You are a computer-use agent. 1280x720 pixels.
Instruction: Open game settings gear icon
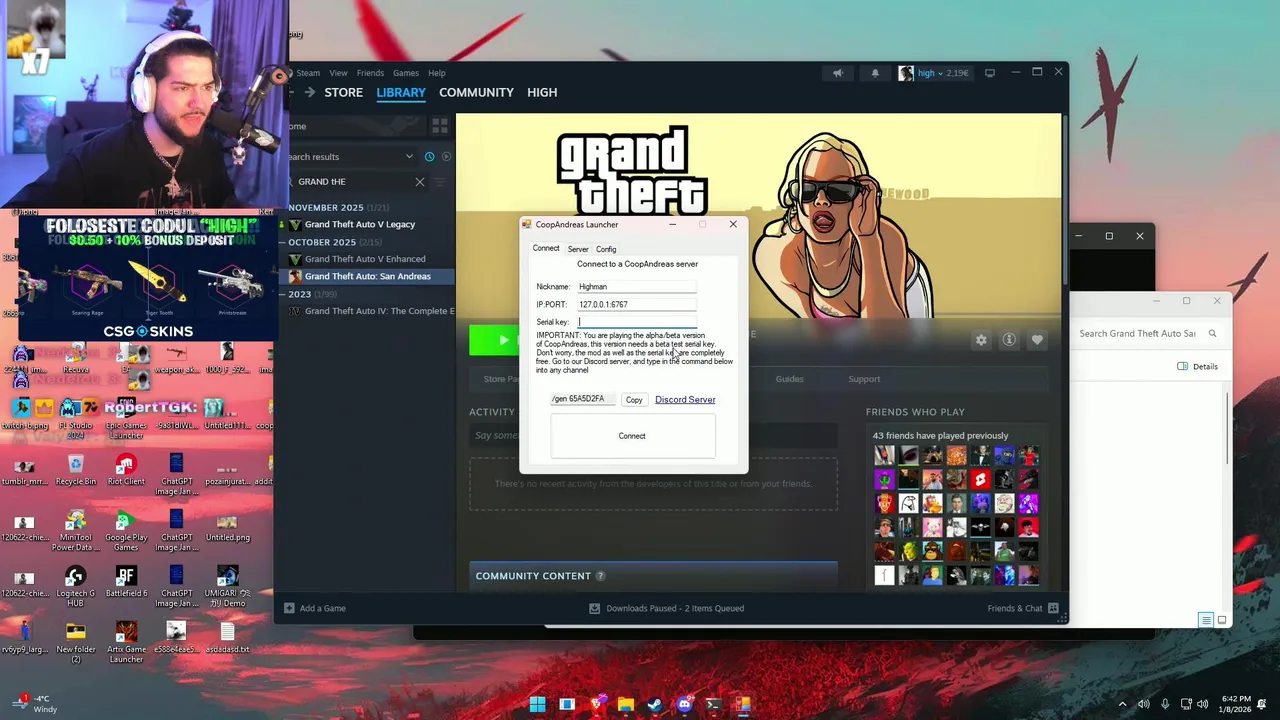point(981,340)
